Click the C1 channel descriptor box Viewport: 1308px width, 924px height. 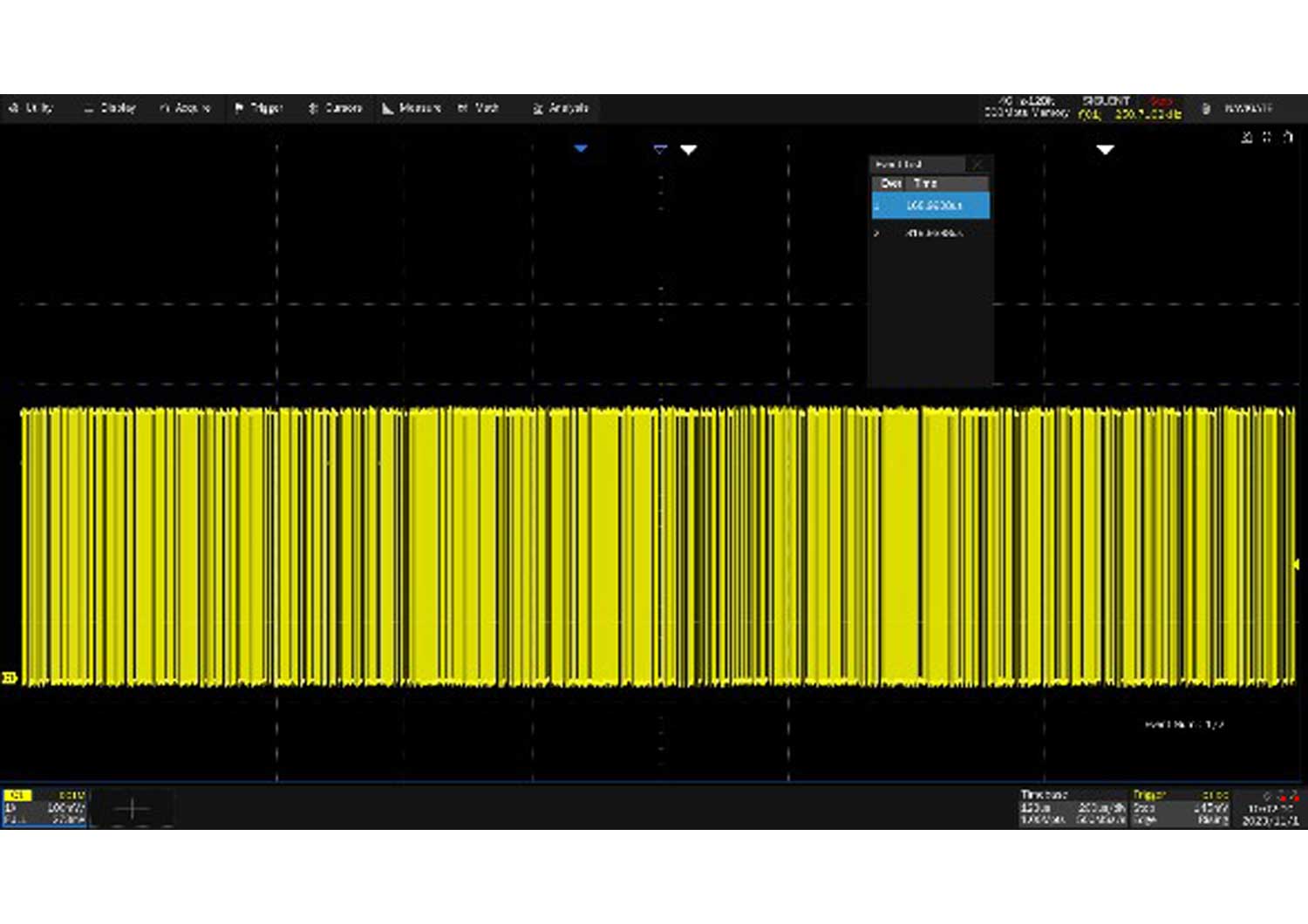click(44, 807)
